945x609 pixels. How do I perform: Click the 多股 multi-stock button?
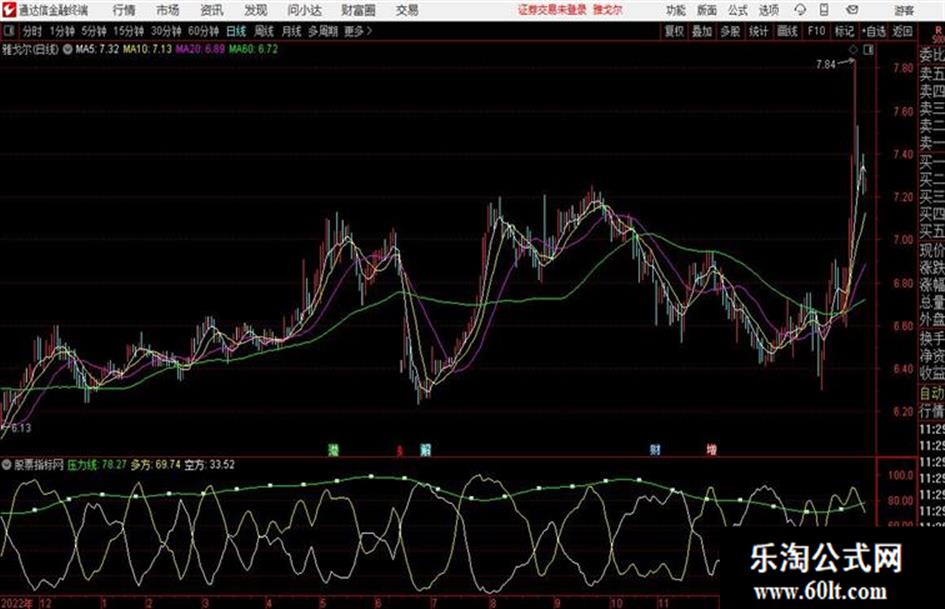tap(730, 31)
